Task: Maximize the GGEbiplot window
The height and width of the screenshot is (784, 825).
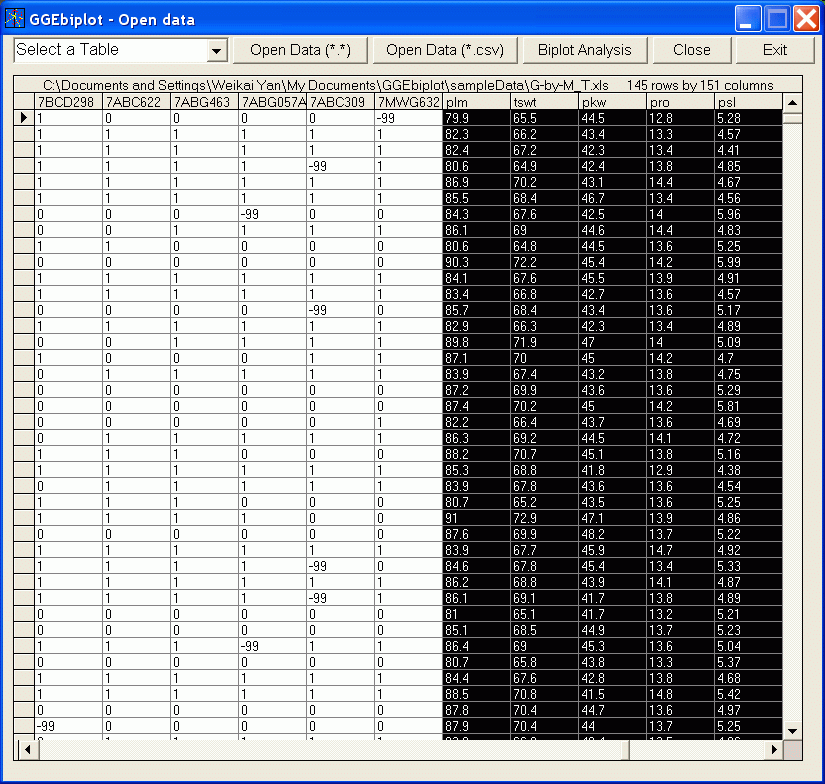Action: 778,19
